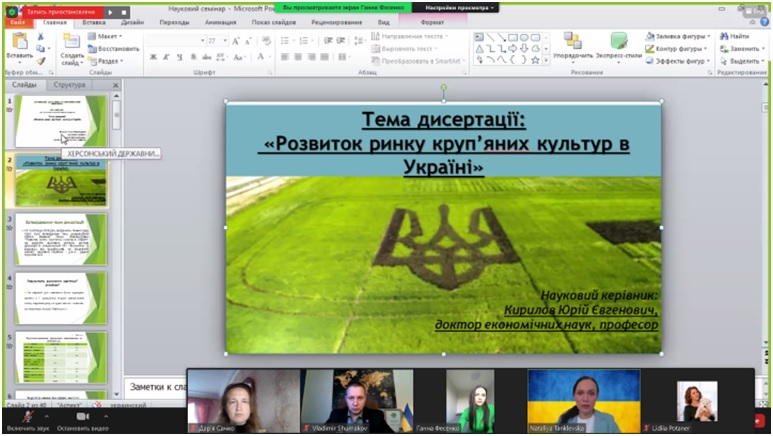Viewport: 773px width, 436px height.
Task: Unmute microphone (Включить звук) in Zoom
Action: [28, 421]
